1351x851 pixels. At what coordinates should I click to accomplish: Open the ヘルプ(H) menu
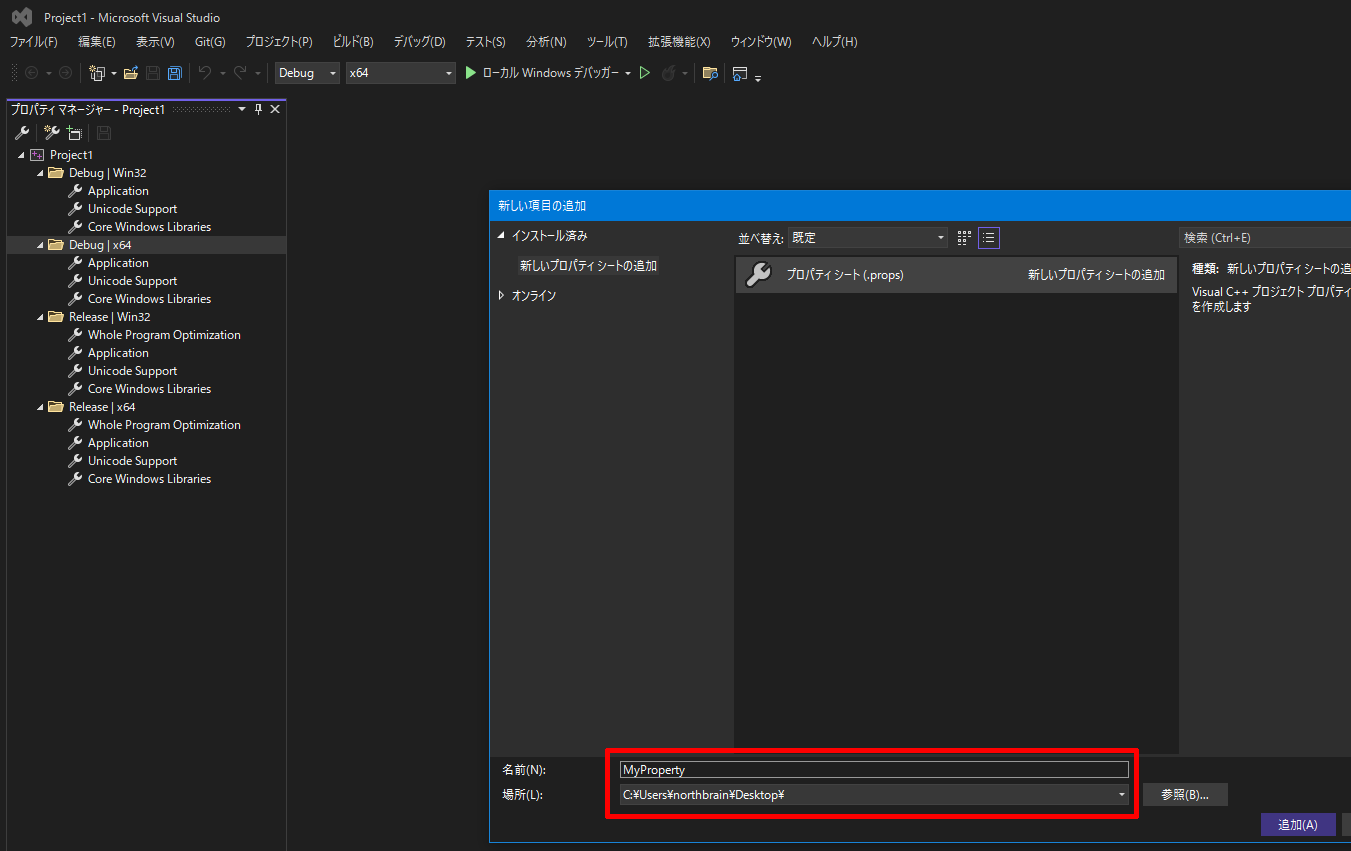[835, 42]
